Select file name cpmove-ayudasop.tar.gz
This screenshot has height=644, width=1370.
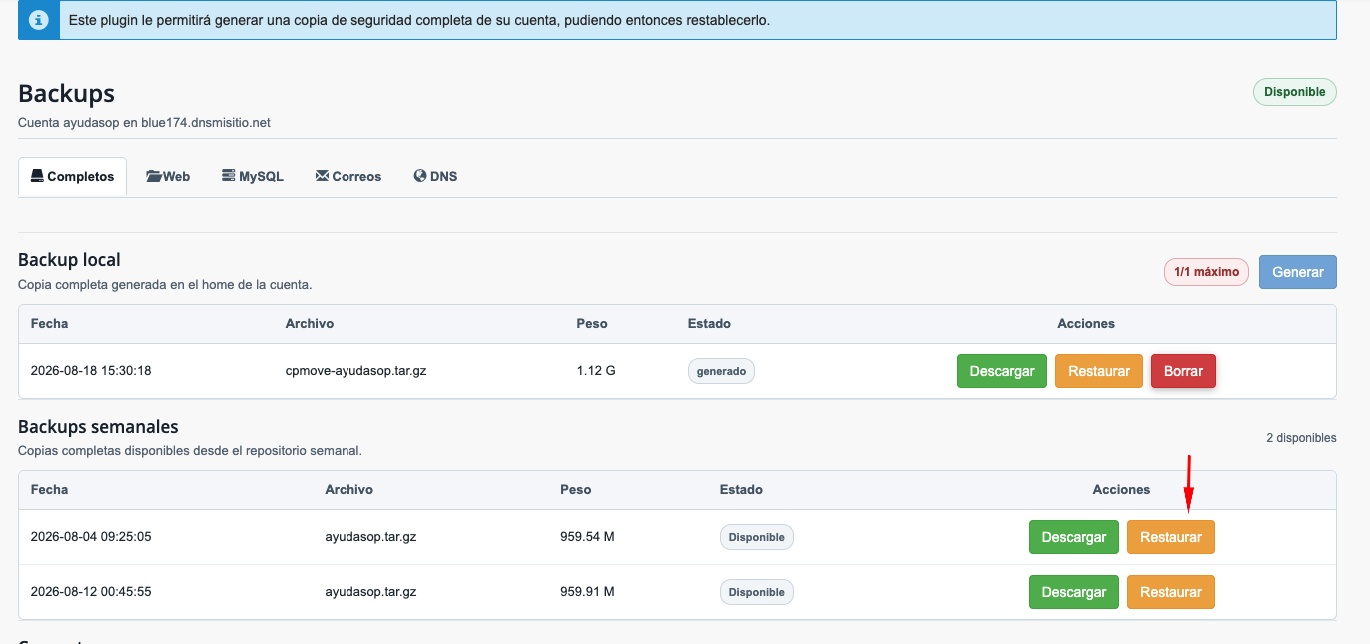coord(356,371)
